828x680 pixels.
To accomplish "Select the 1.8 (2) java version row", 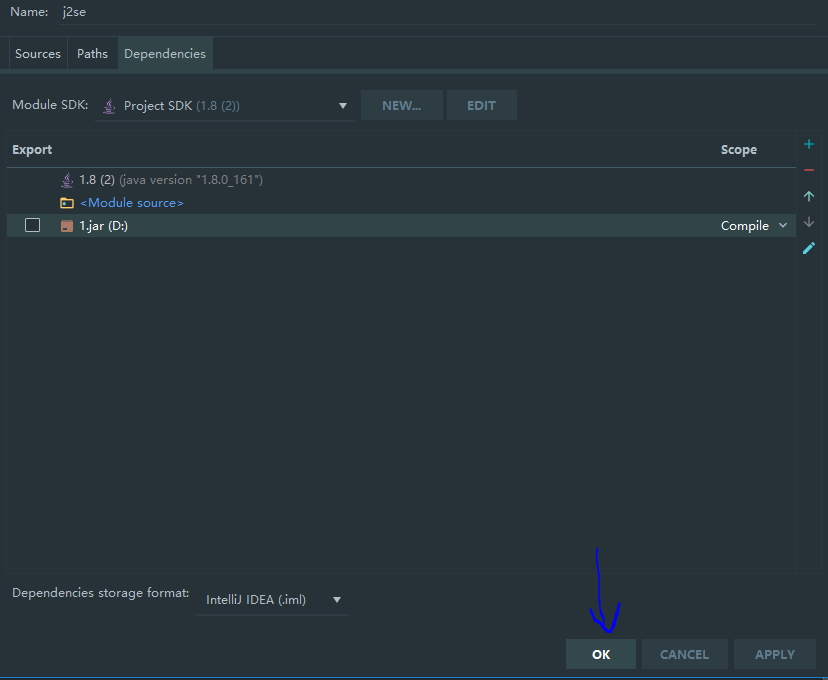I will (x=401, y=180).
